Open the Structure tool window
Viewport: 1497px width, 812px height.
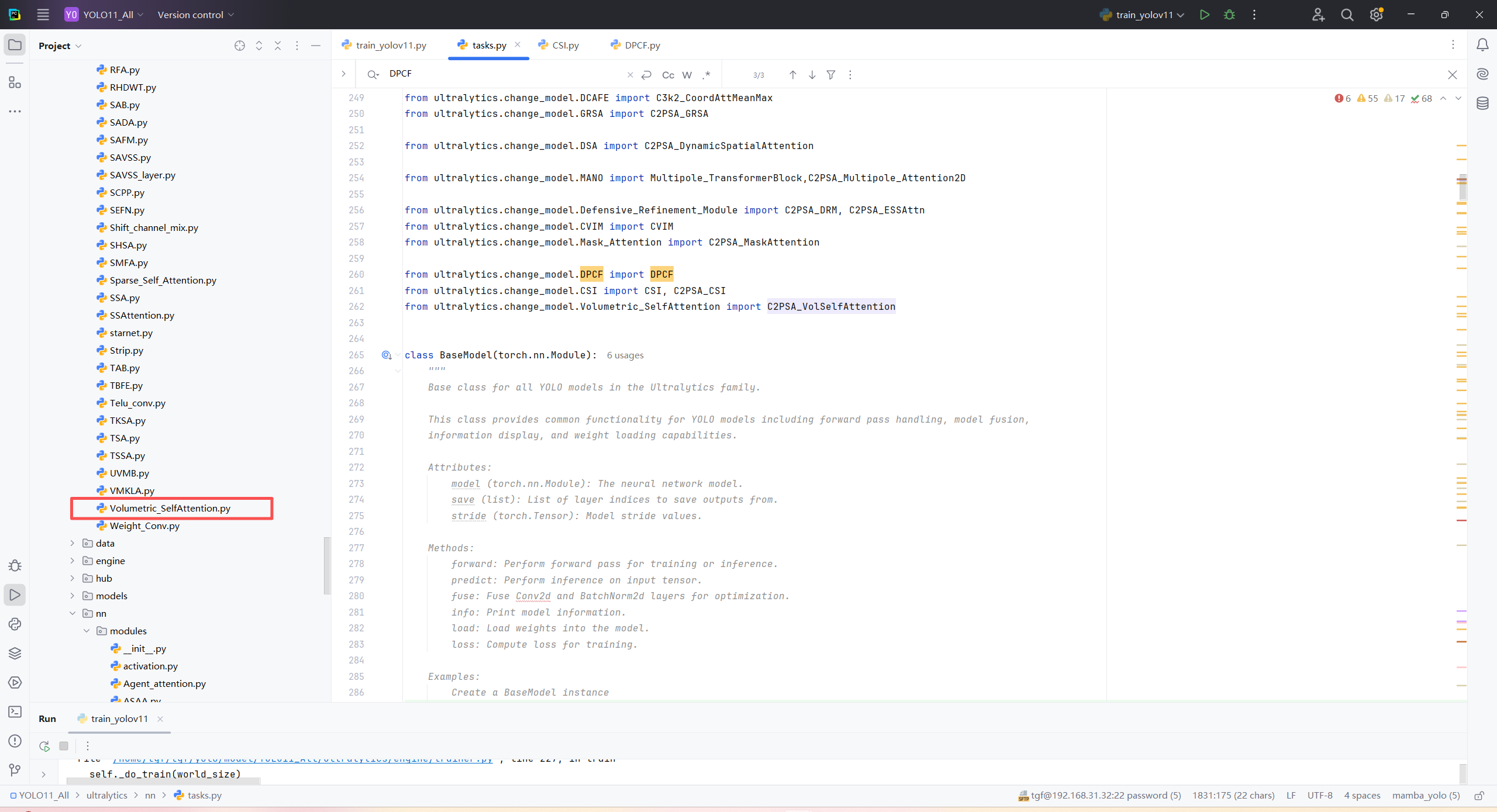pos(15,82)
